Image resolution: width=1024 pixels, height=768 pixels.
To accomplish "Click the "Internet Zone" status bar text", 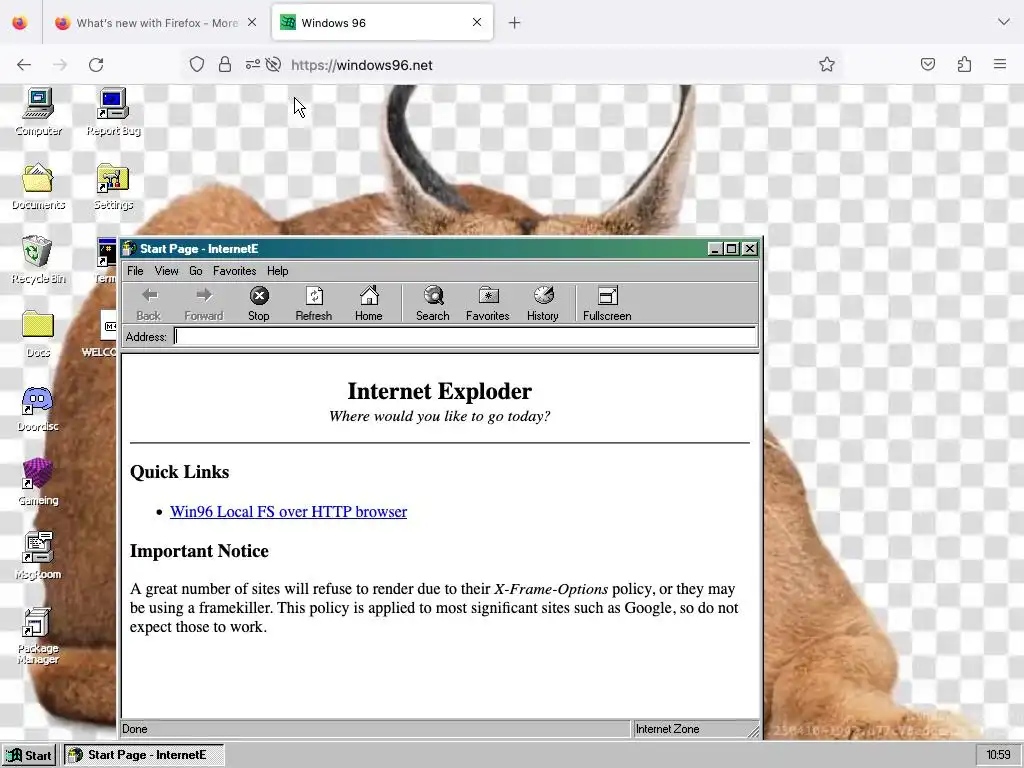I will [667, 729].
